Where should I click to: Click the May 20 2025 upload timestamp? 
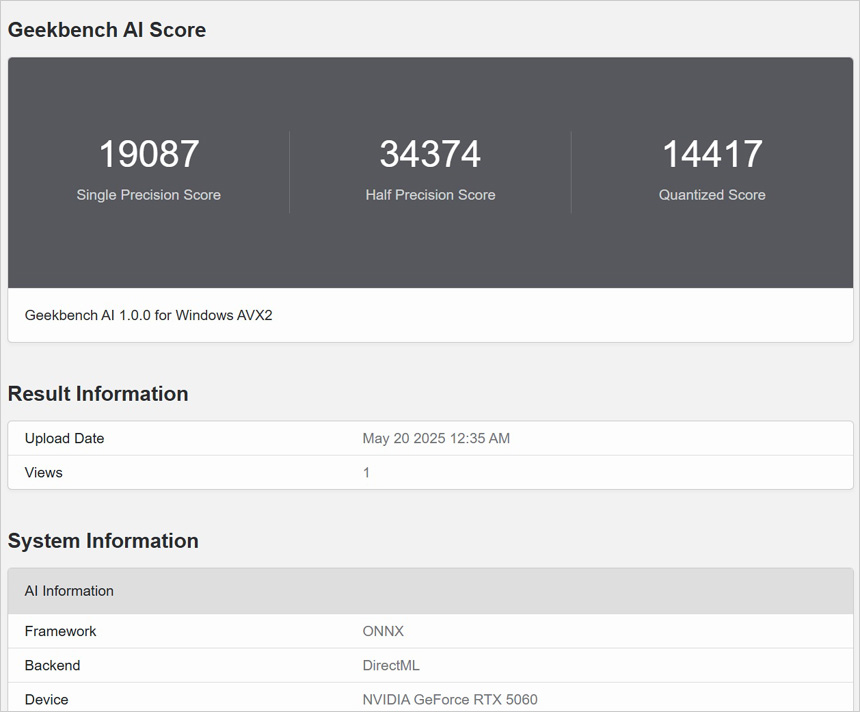click(436, 438)
